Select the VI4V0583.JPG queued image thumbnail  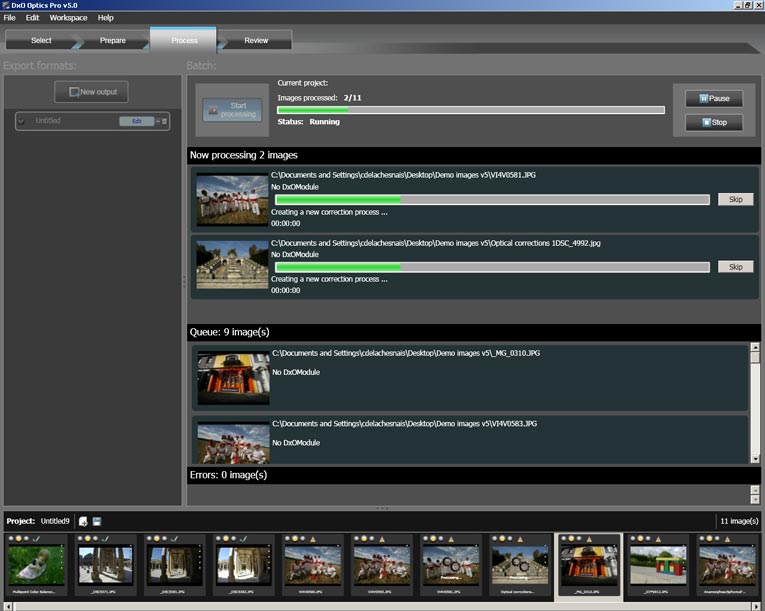[x=234, y=443]
